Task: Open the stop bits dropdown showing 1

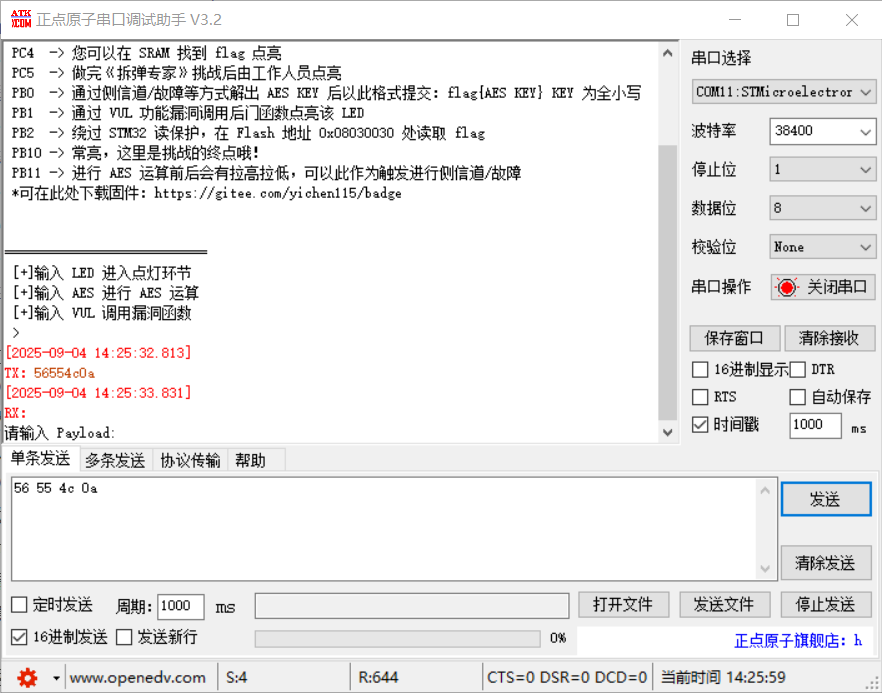Action: (822, 169)
